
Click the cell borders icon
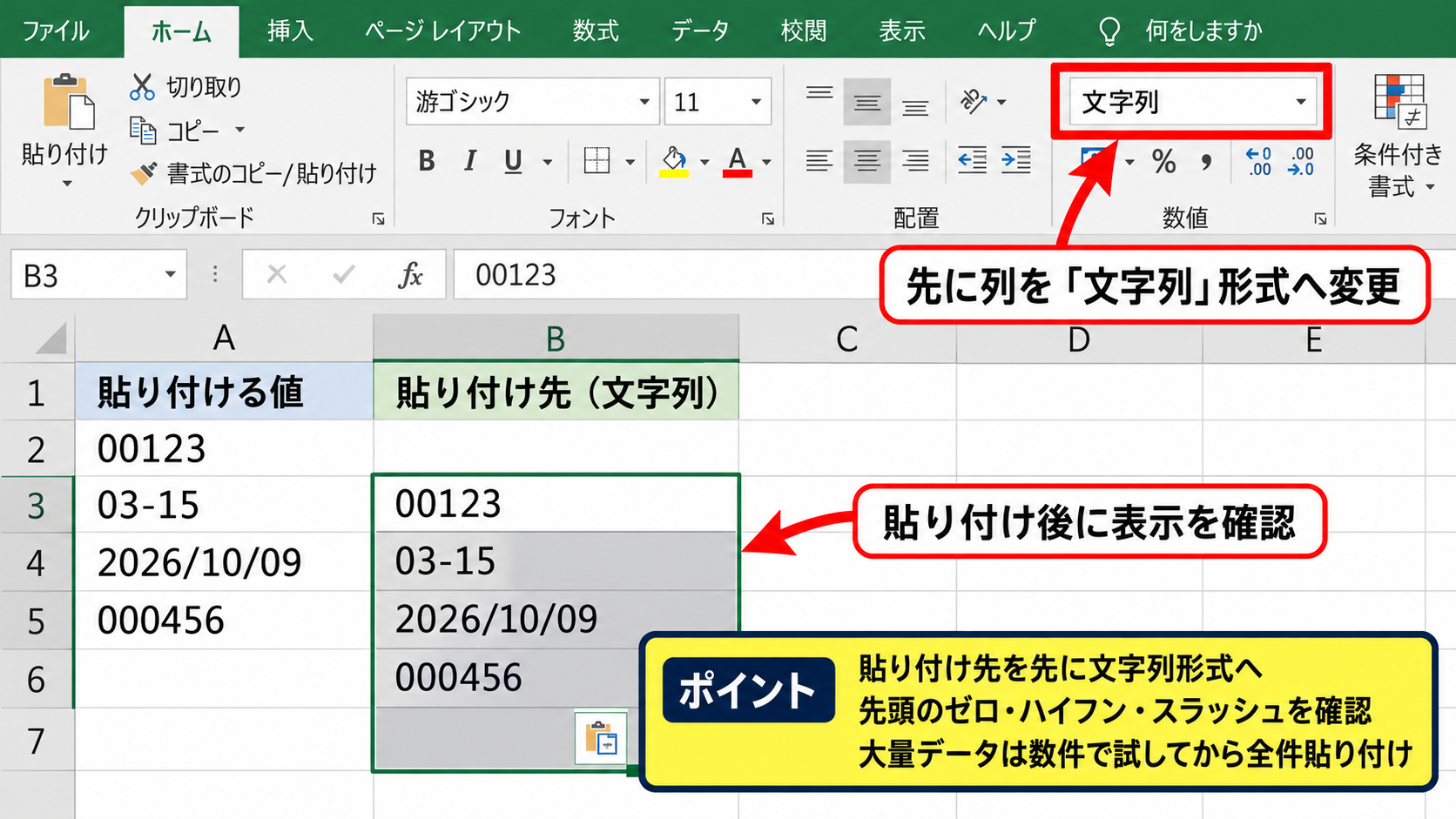coord(597,161)
